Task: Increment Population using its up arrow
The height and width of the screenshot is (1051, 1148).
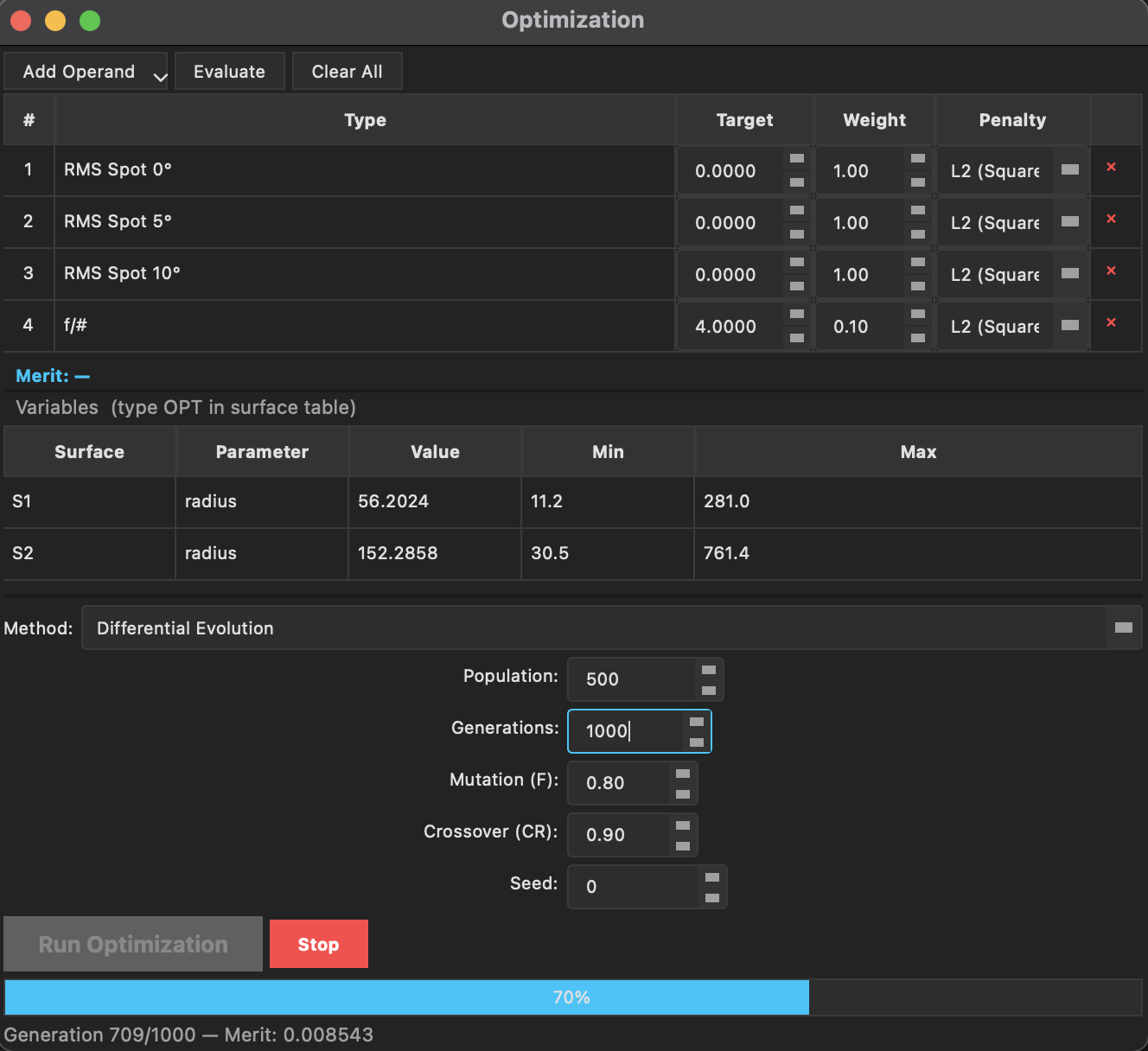Action: pyautogui.click(x=709, y=670)
